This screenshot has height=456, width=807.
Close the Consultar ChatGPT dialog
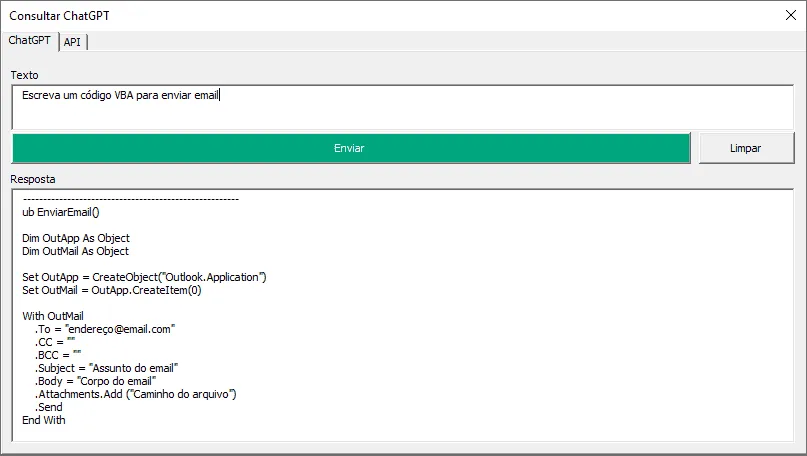(791, 15)
